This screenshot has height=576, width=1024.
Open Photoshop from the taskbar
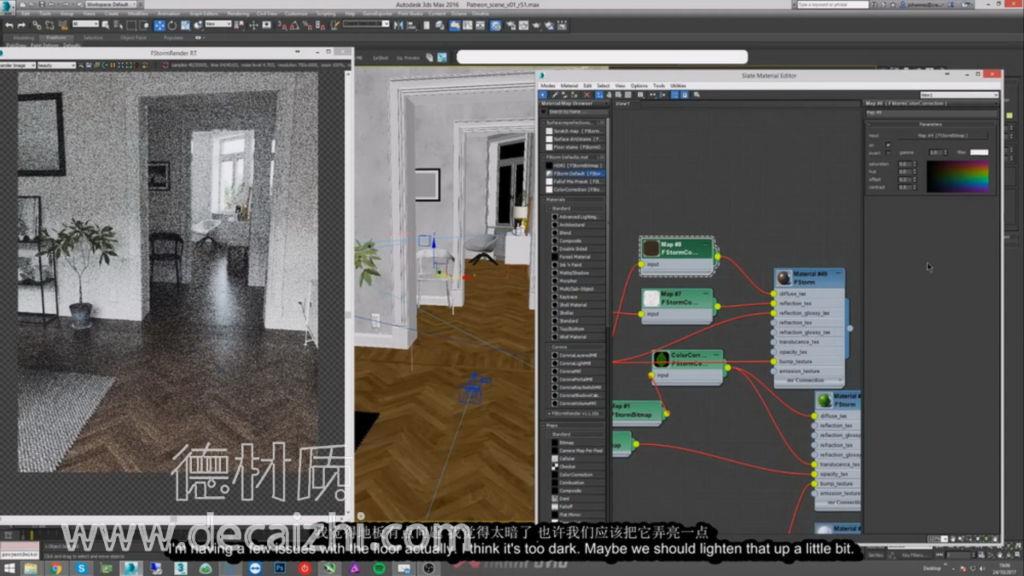coord(280,568)
